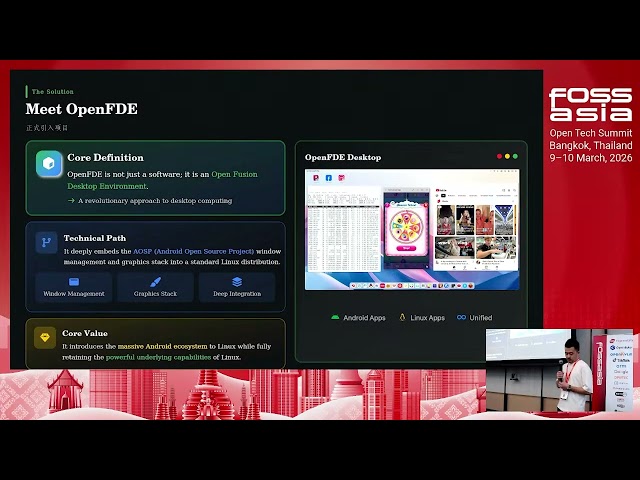The image size is (640, 480).
Task: Click the Core Definition cube icon
Action: [49, 164]
